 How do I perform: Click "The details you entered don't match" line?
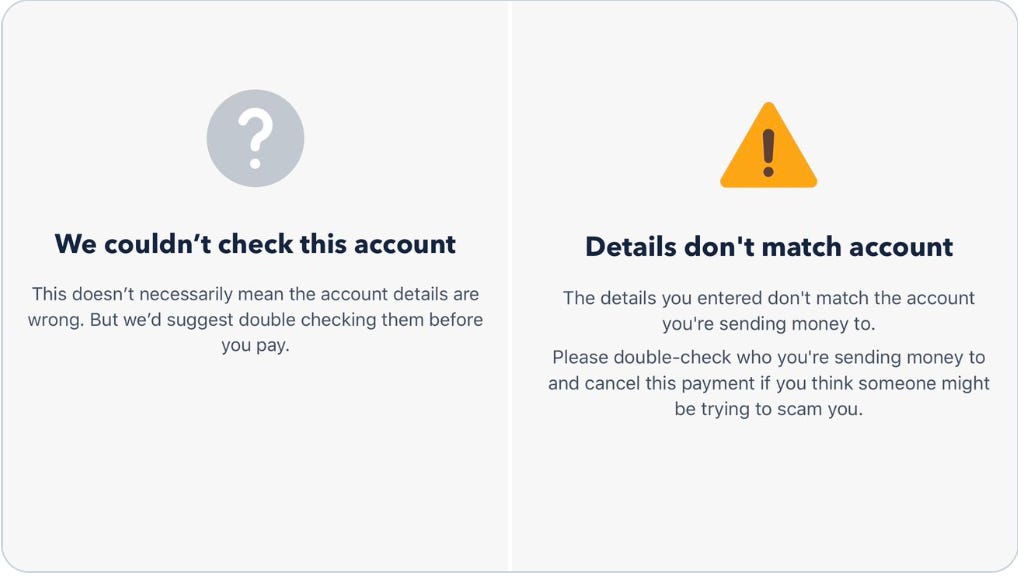(769, 298)
